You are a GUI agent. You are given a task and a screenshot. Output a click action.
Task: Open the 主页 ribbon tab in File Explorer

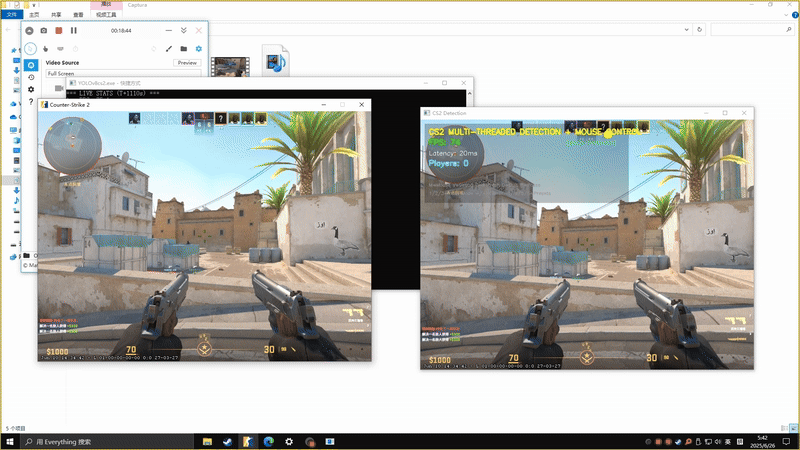(34, 15)
